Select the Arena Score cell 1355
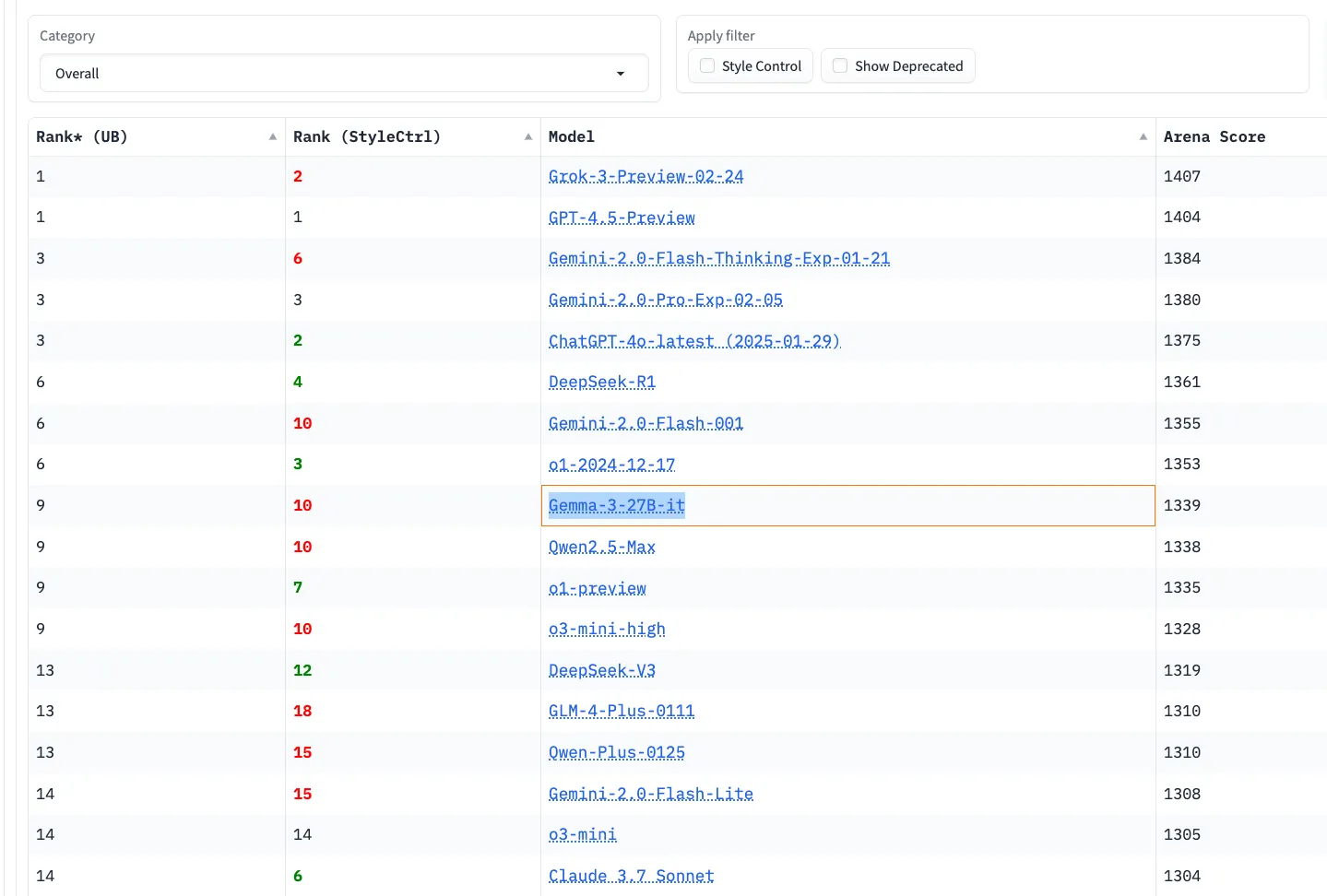This screenshot has height=896, width=1327. pyautogui.click(x=1181, y=423)
